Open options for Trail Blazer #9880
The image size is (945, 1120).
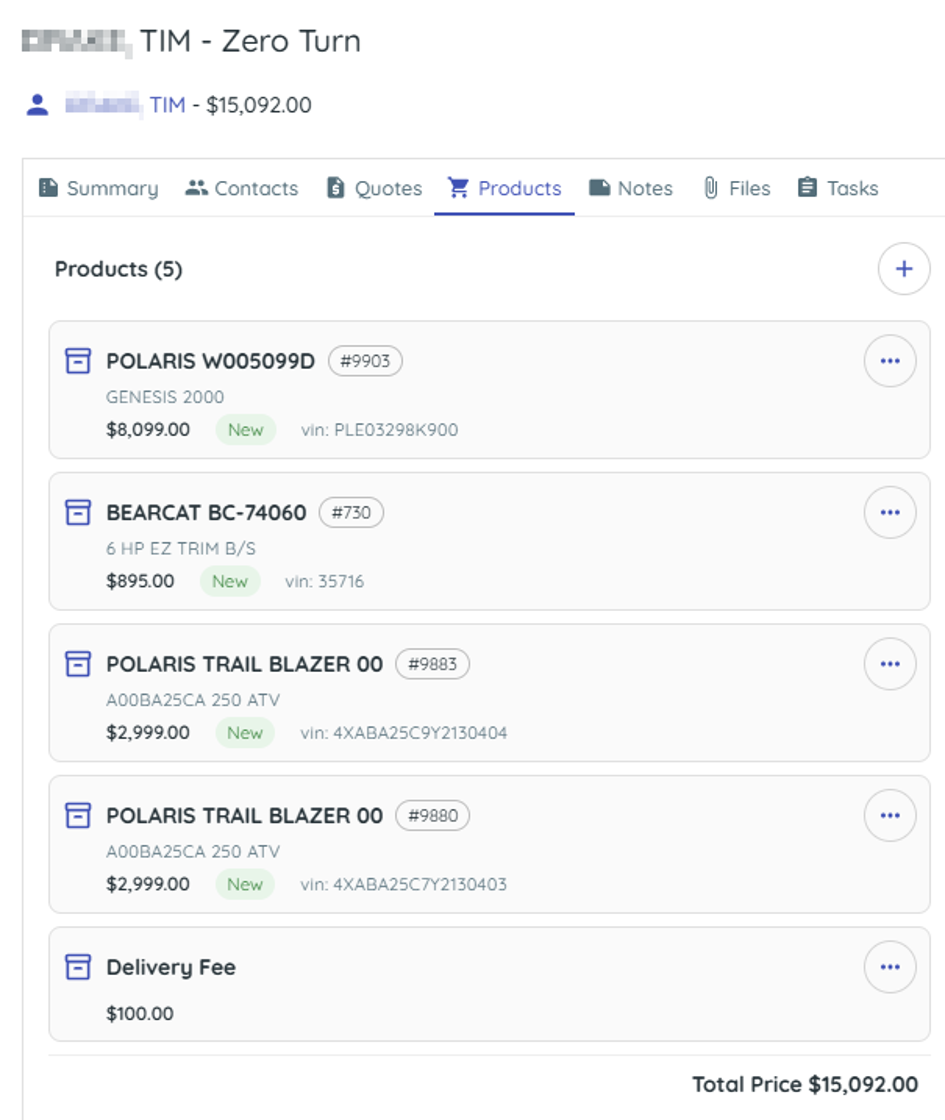point(889,815)
